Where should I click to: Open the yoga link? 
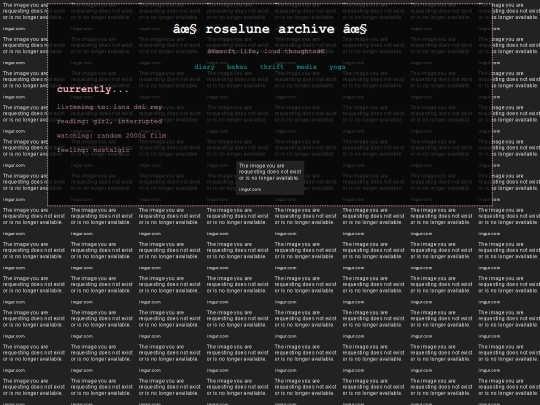337,67
